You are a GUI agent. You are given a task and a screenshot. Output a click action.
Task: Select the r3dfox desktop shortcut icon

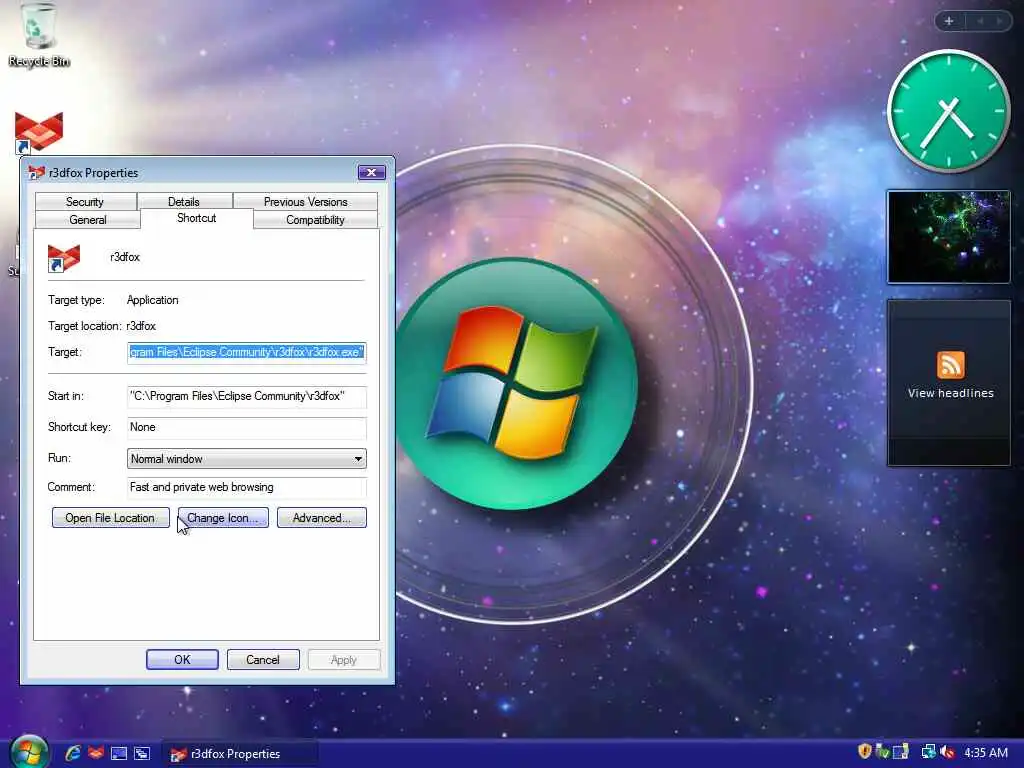coord(39,133)
